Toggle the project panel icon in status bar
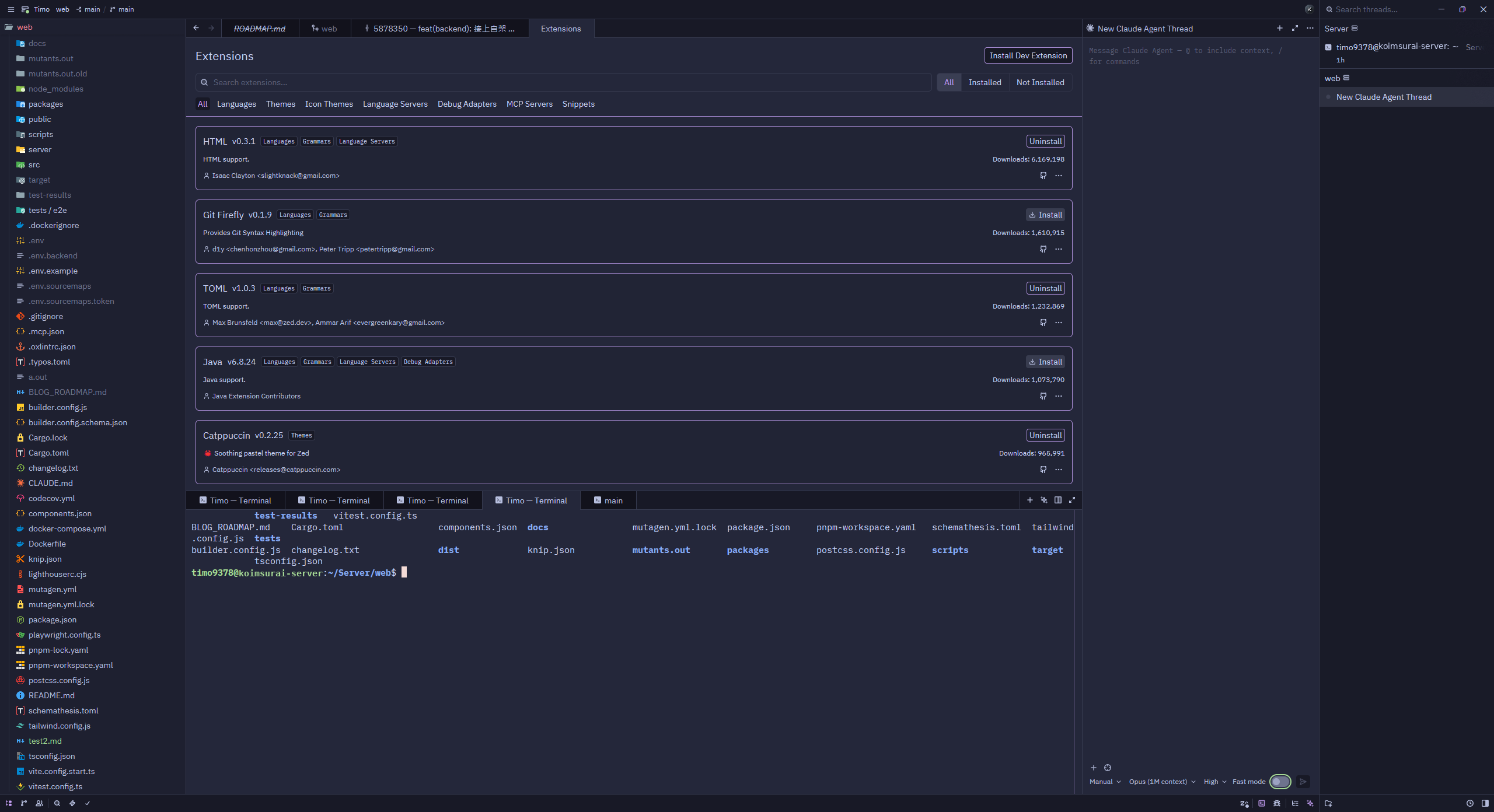Viewport: 1494px width, 812px height. pyautogui.click(x=9, y=803)
